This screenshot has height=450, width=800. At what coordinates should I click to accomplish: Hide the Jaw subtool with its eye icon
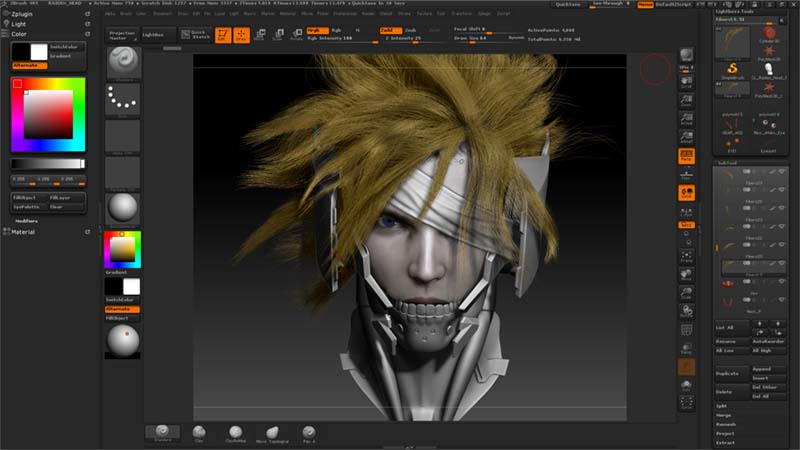(782, 282)
